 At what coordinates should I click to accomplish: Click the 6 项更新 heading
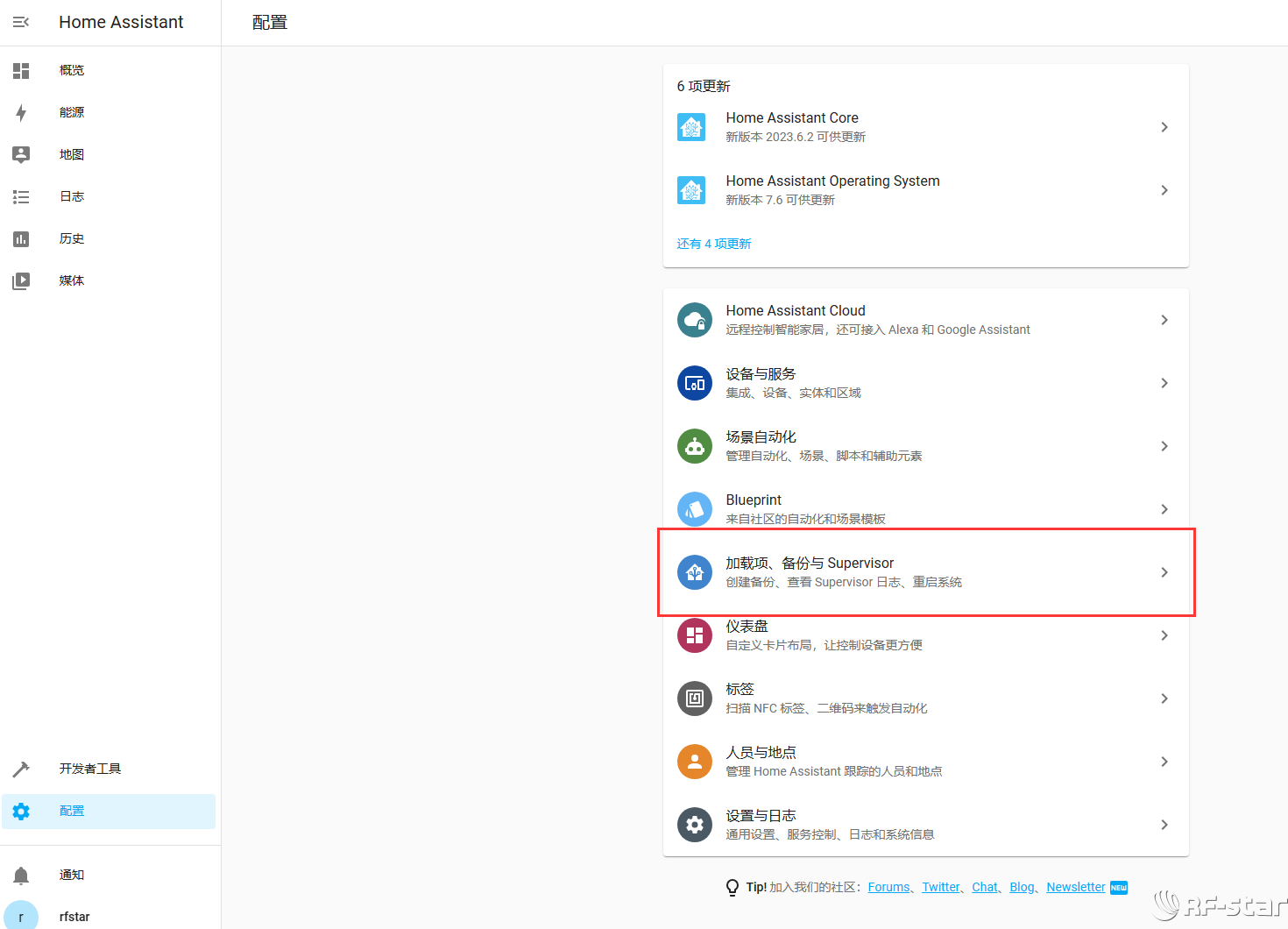pyautogui.click(x=704, y=86)
